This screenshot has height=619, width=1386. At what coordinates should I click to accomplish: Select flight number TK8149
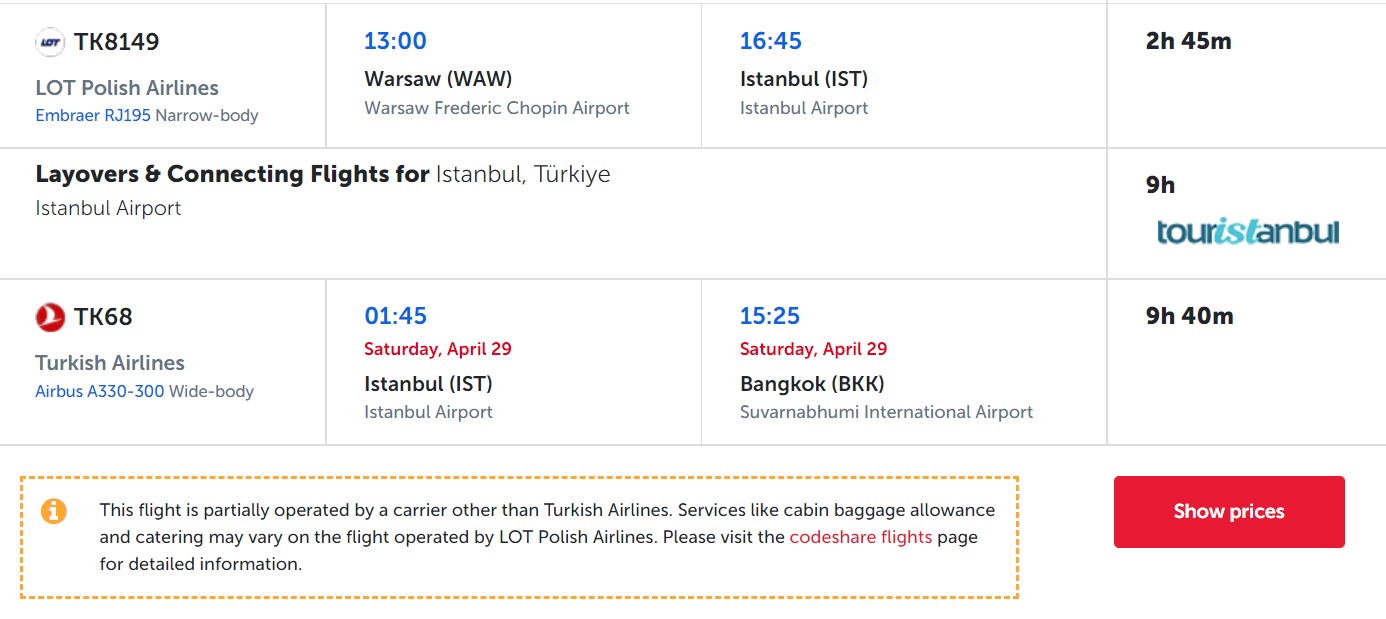click(x=116, y=42)
